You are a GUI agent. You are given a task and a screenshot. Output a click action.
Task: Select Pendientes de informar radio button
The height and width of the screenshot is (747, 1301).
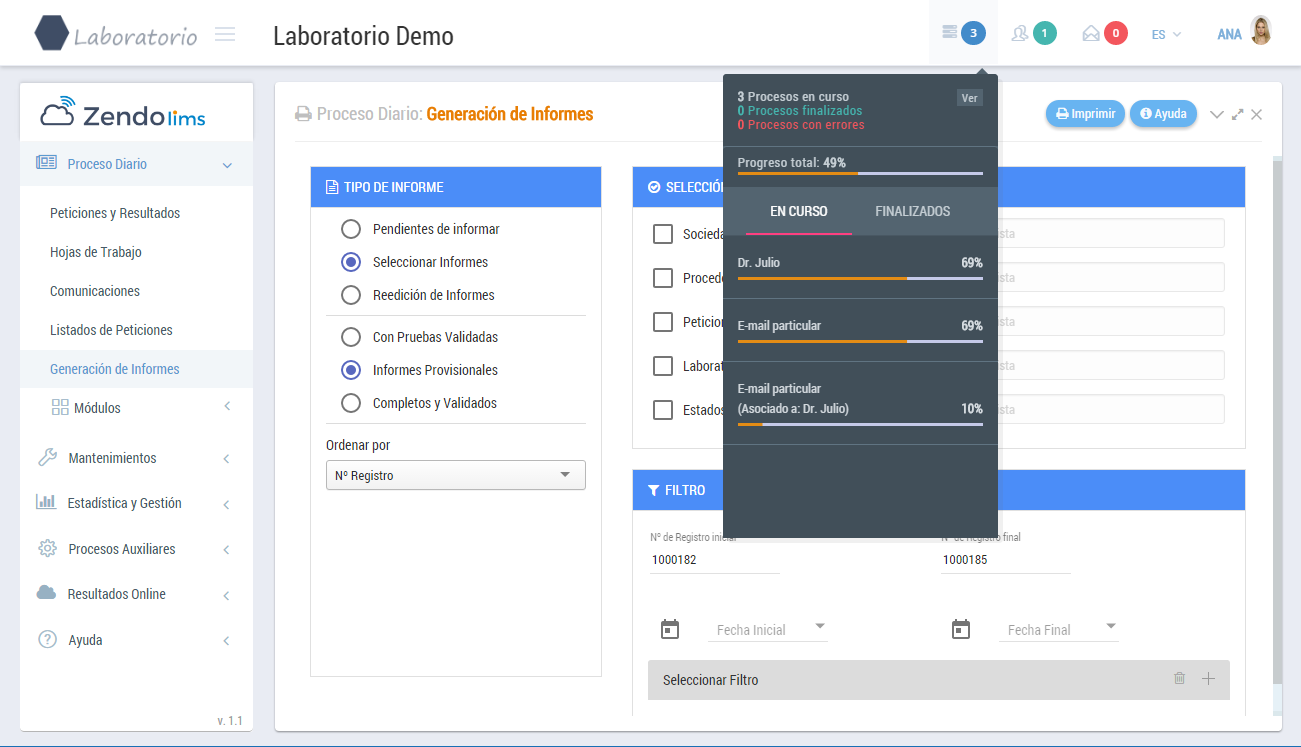351,229
